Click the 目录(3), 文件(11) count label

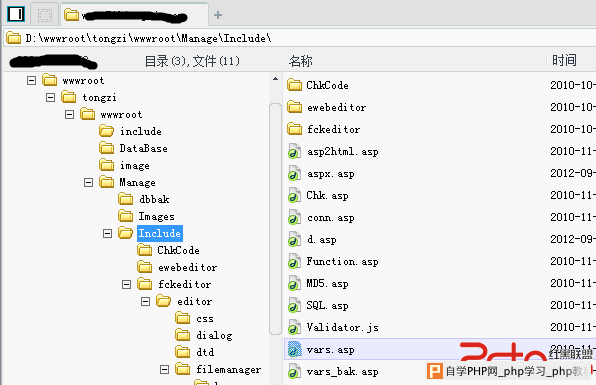click(192, 61)
